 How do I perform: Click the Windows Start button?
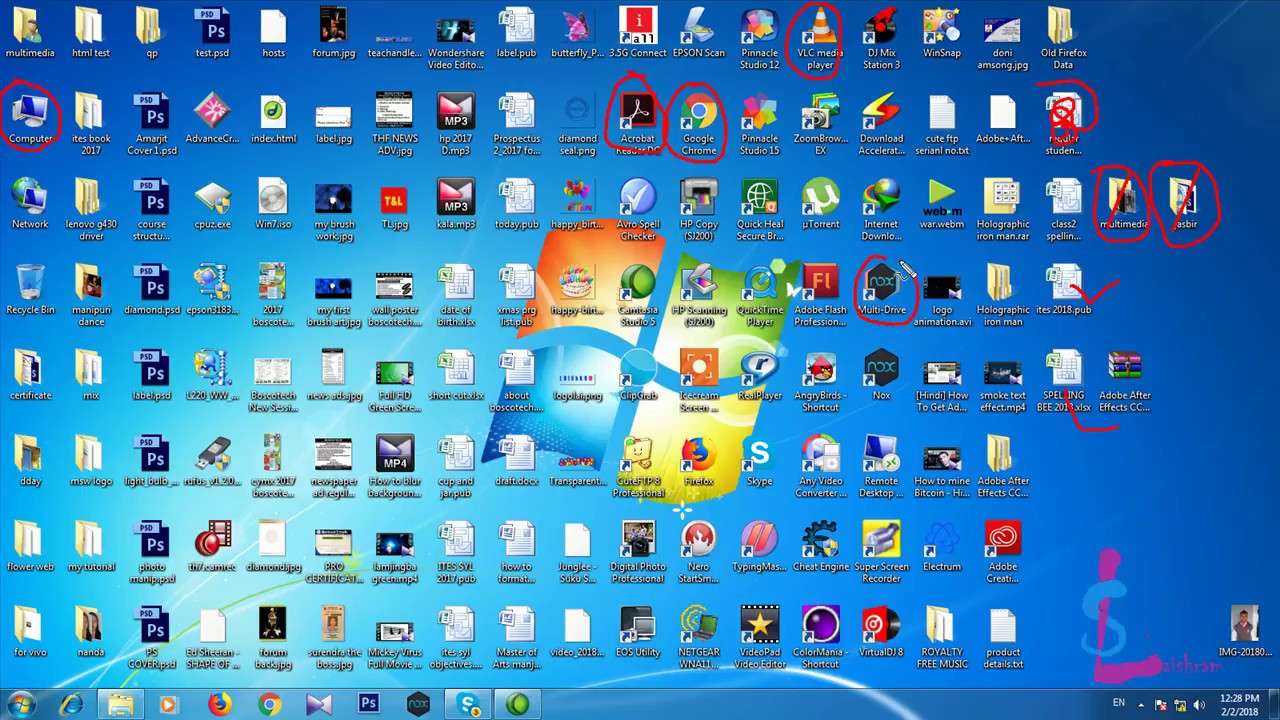[x=22, y=705]
